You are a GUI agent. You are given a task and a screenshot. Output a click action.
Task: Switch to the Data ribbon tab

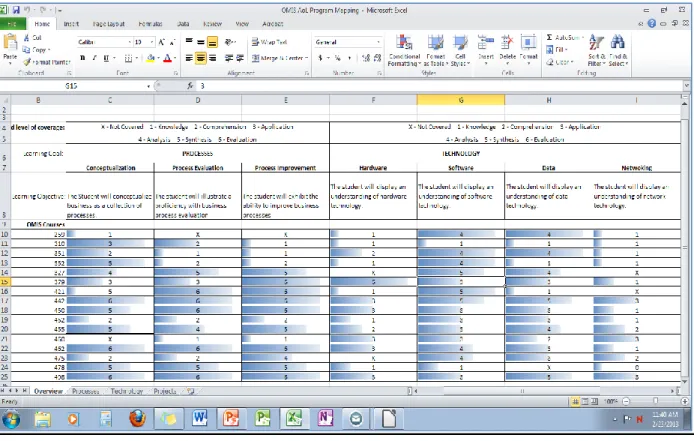183,24
